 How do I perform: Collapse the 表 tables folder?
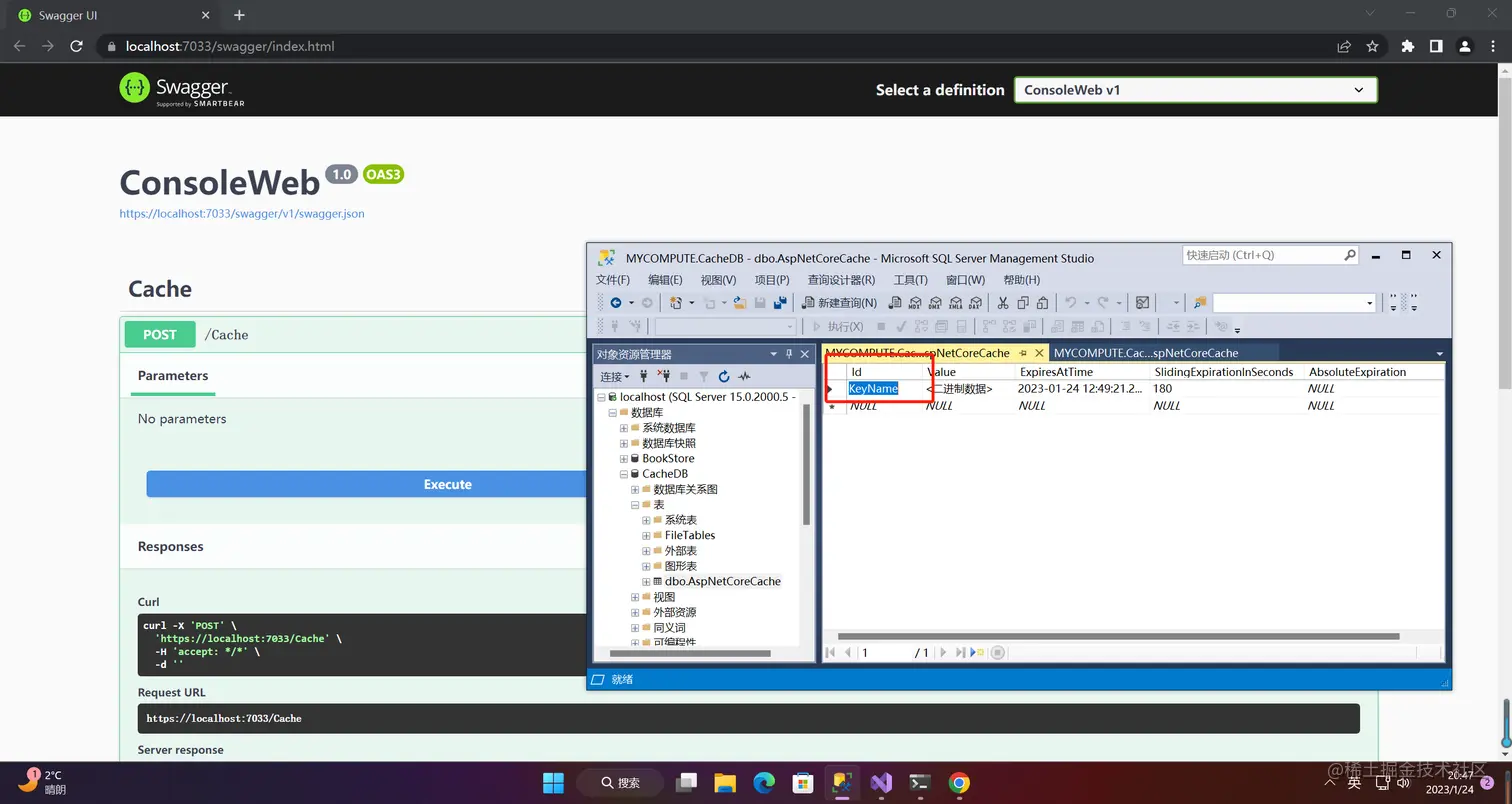coord(635,505)
